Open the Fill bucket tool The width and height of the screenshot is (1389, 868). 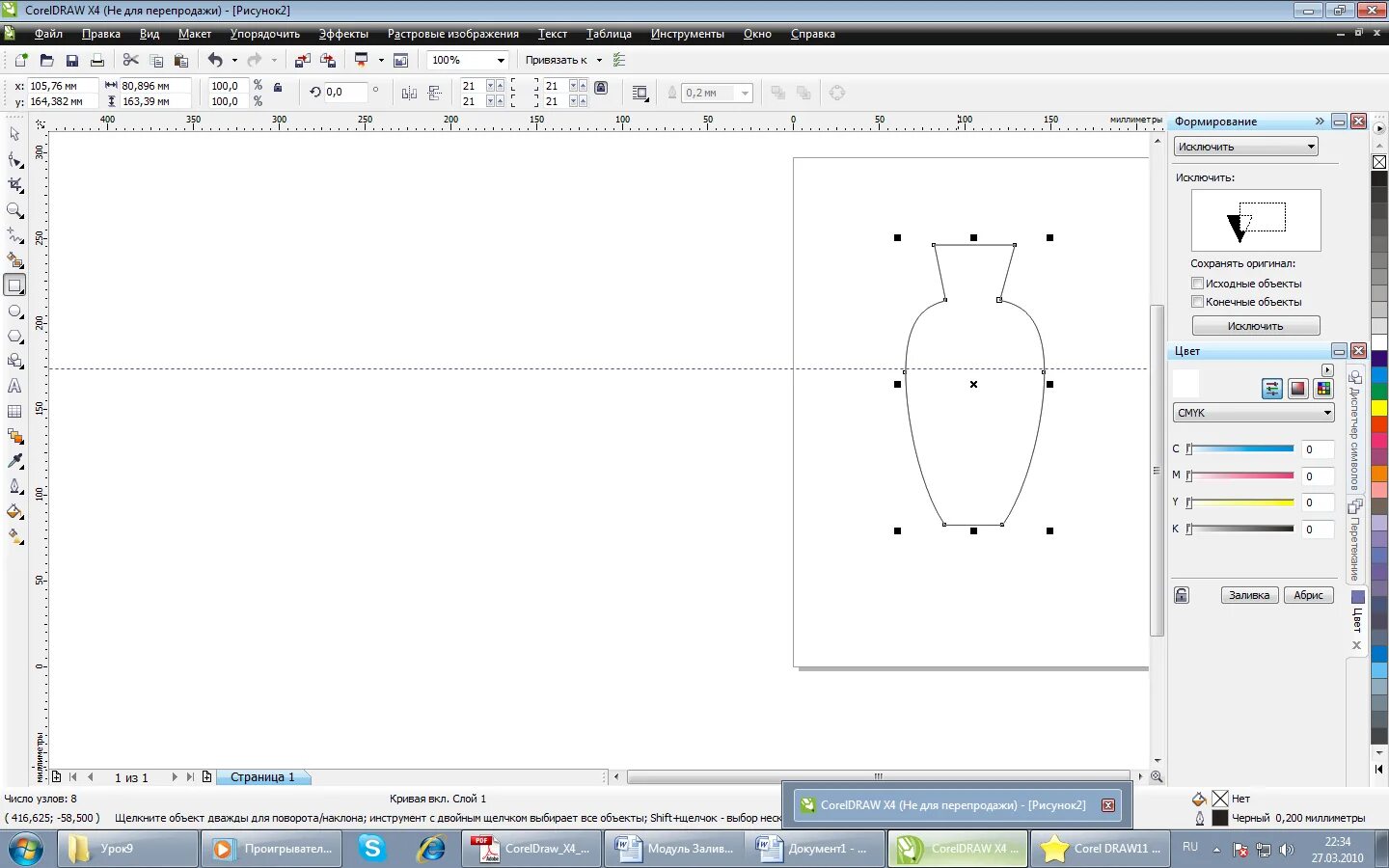coord(14,511)
